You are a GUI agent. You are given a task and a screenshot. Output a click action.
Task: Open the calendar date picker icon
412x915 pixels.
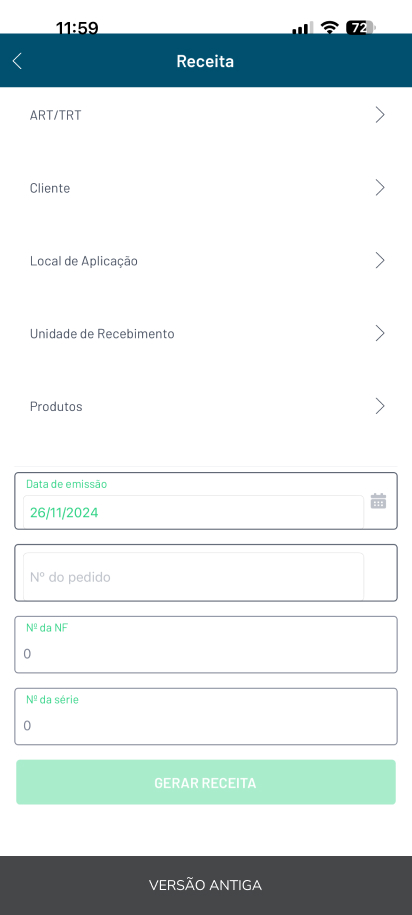pos(378,501)
